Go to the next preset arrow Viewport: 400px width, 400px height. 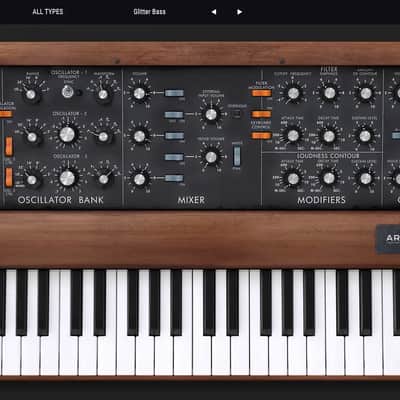[x=239, y=12]
